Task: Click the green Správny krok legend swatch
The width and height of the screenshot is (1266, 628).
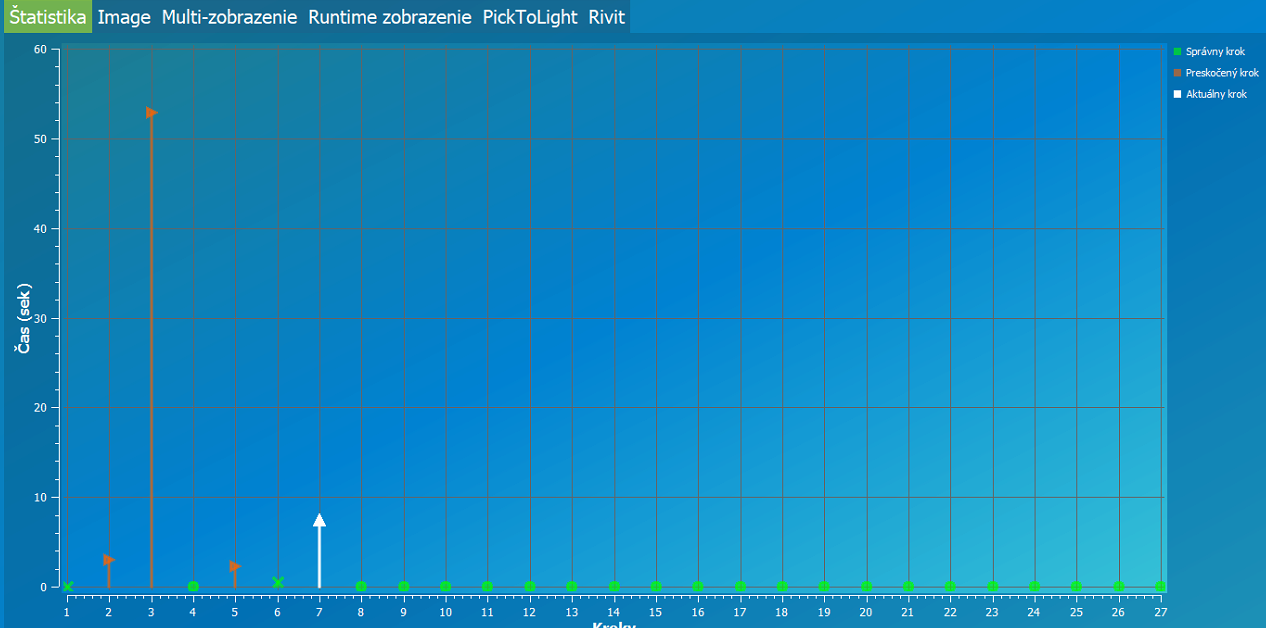Action: (1177, 51)
